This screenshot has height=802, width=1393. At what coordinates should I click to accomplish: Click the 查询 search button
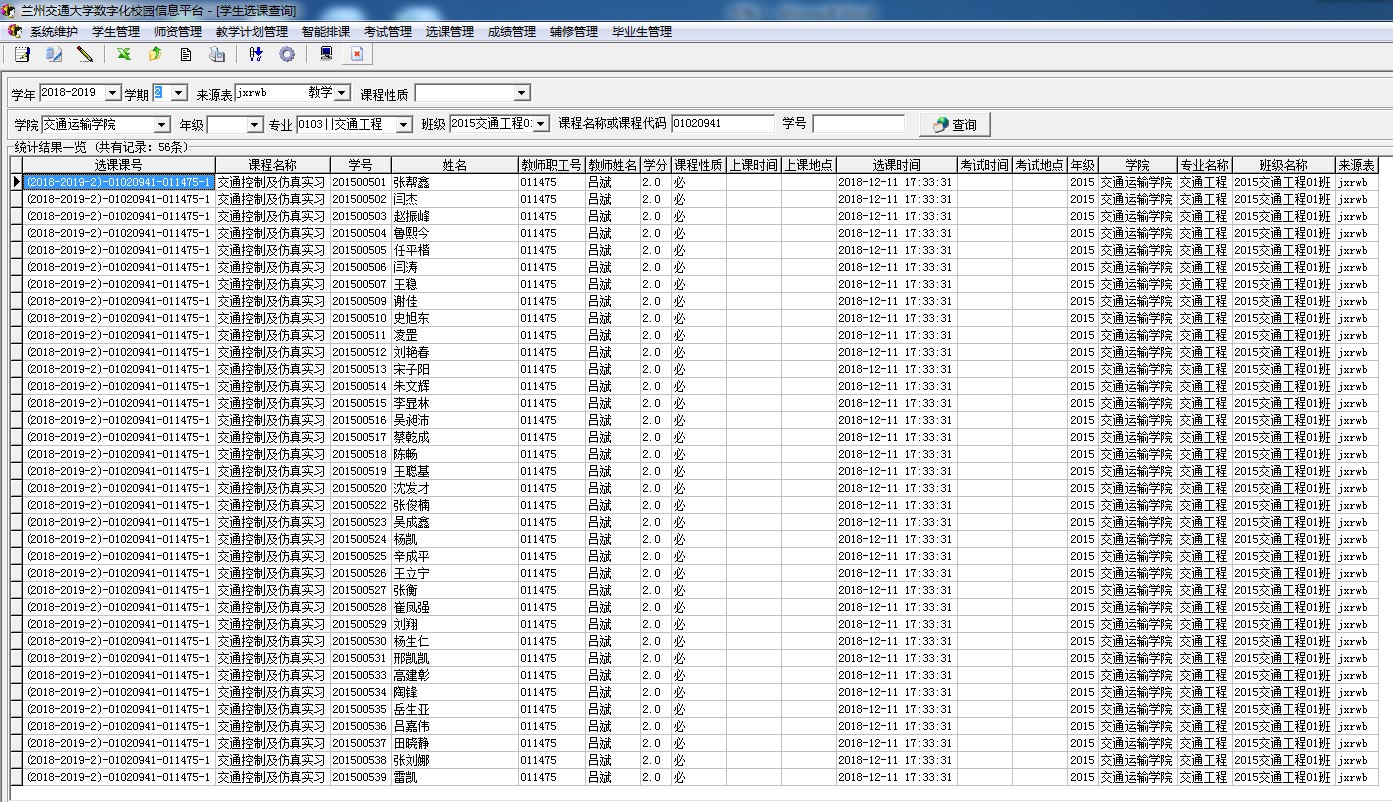click(954, 125)
